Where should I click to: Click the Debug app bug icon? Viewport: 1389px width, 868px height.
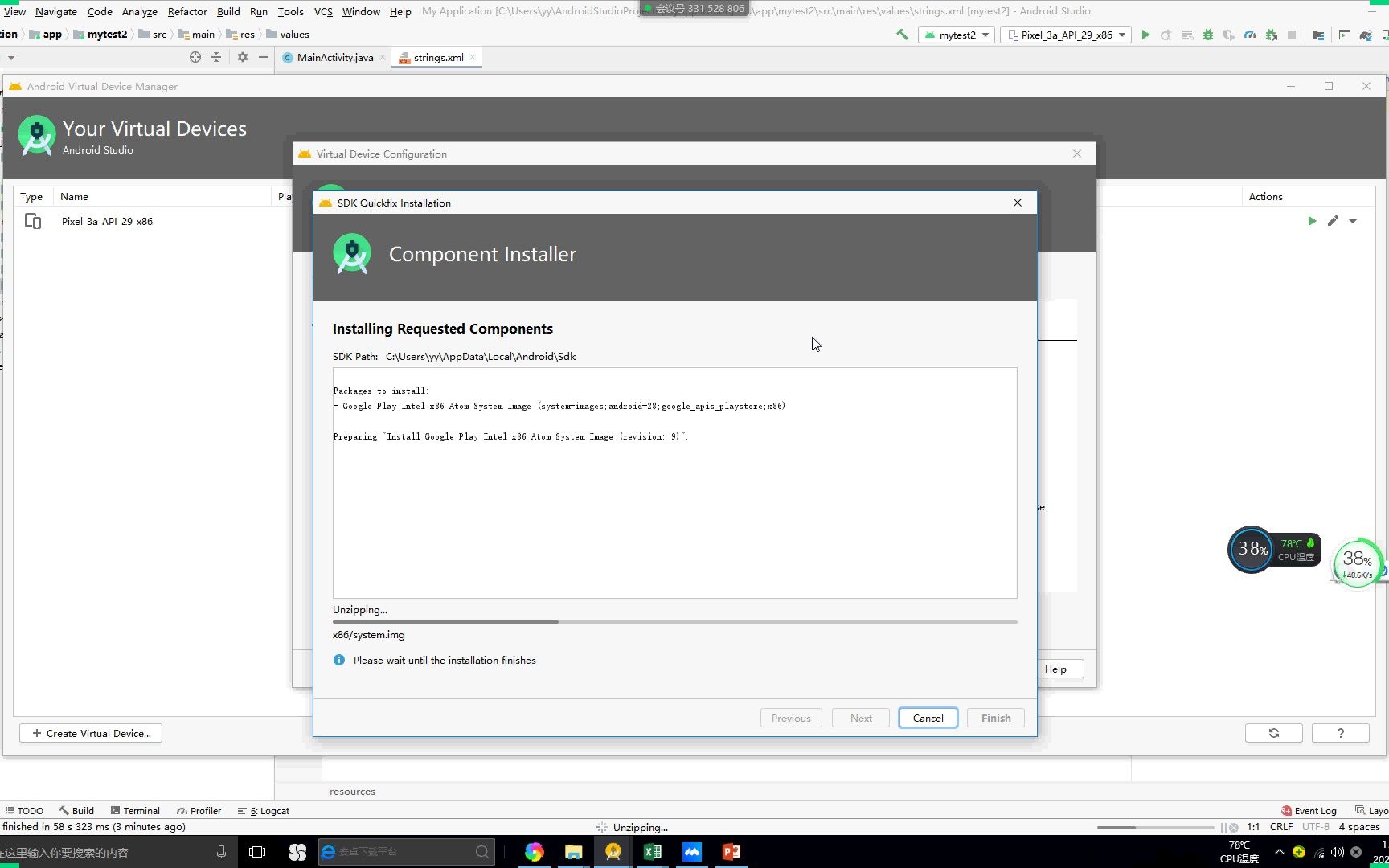1208,35
